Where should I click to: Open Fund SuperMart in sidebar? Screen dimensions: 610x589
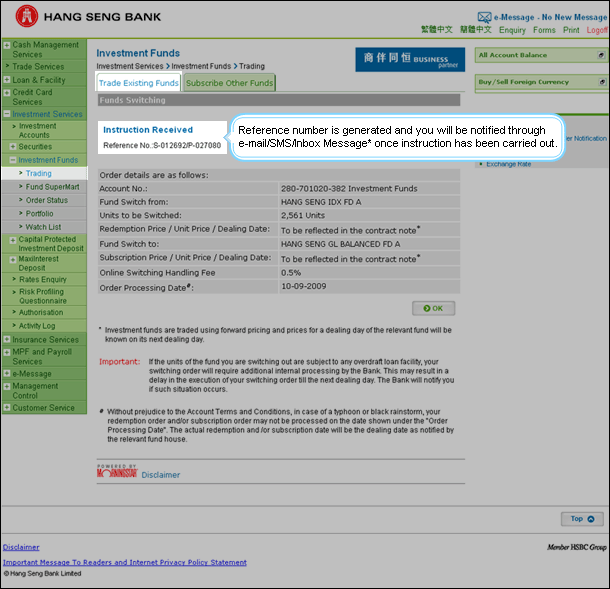[53, 187]
